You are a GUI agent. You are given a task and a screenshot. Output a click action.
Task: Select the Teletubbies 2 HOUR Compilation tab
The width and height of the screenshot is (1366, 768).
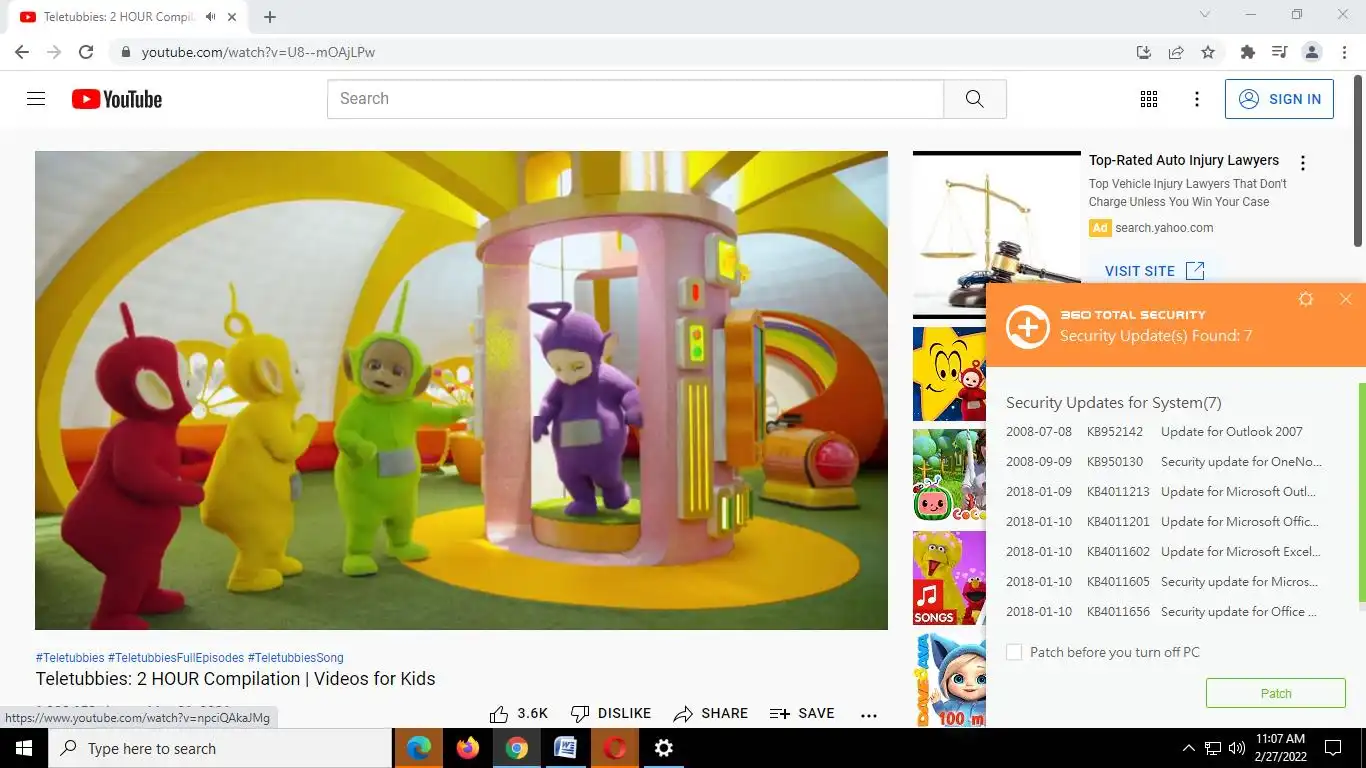(x=128, y=17)
